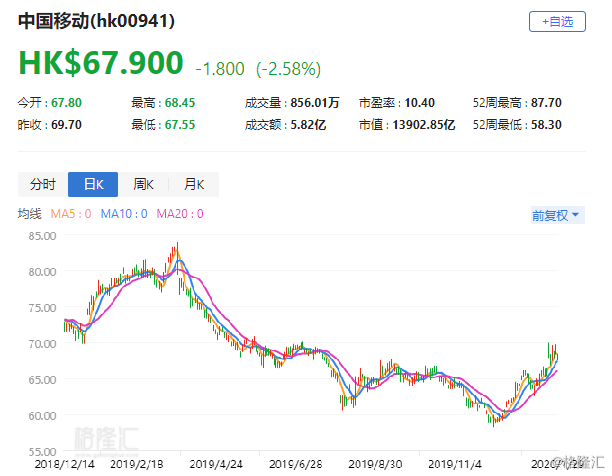
Task: Click the 2019/11/4 date label
Action: coord(455,464)
